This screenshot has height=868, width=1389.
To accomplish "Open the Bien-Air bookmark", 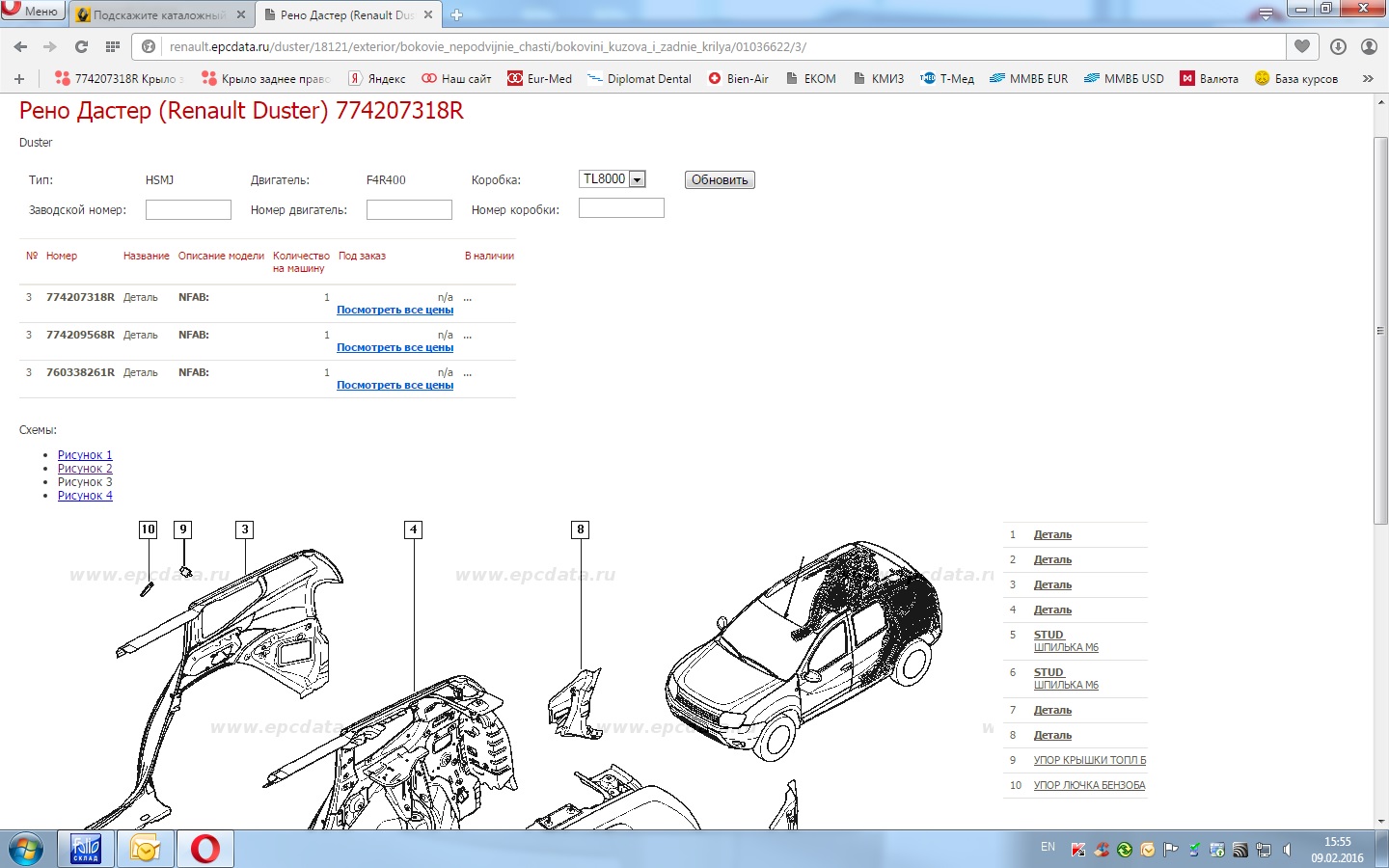I will (739, 78).
